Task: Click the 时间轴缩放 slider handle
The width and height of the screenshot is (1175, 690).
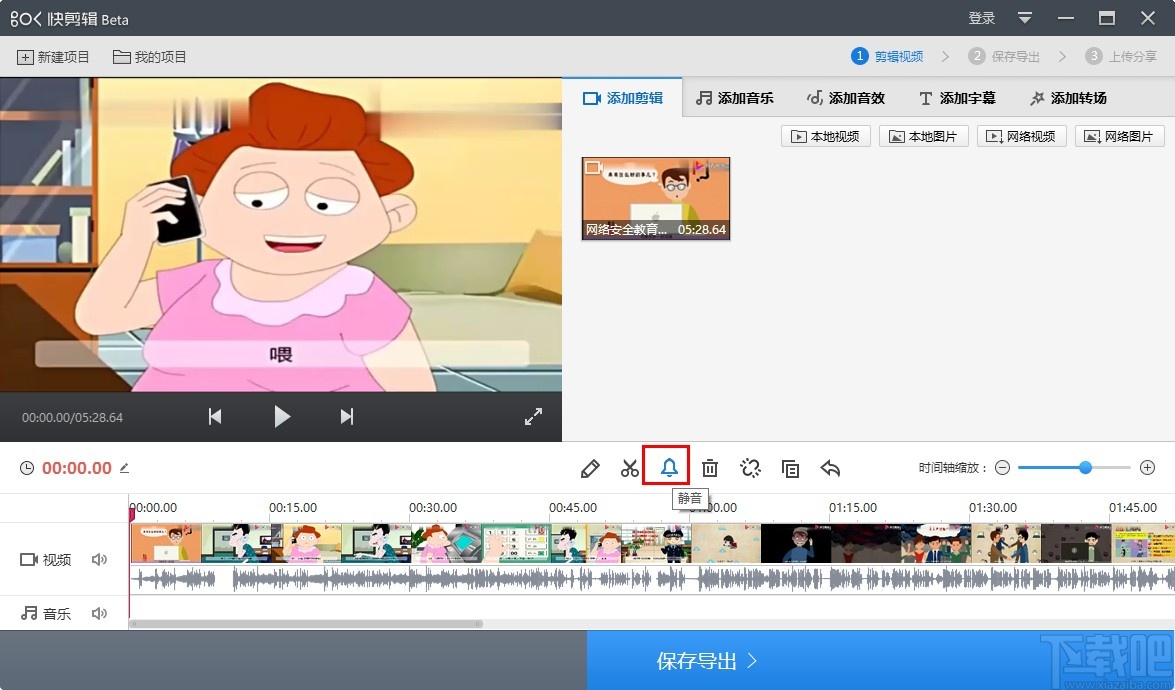Action: [x=1085, y=467]
